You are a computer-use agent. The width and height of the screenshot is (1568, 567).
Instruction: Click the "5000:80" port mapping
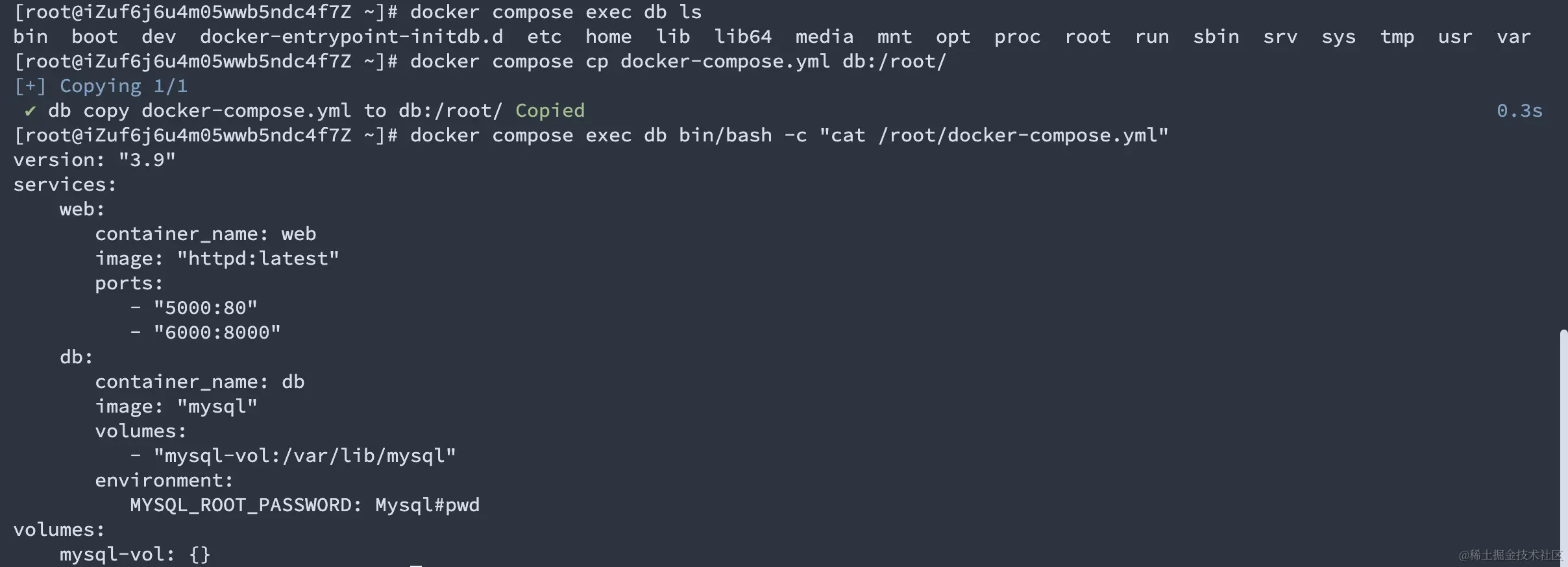(x=205, y=308)
